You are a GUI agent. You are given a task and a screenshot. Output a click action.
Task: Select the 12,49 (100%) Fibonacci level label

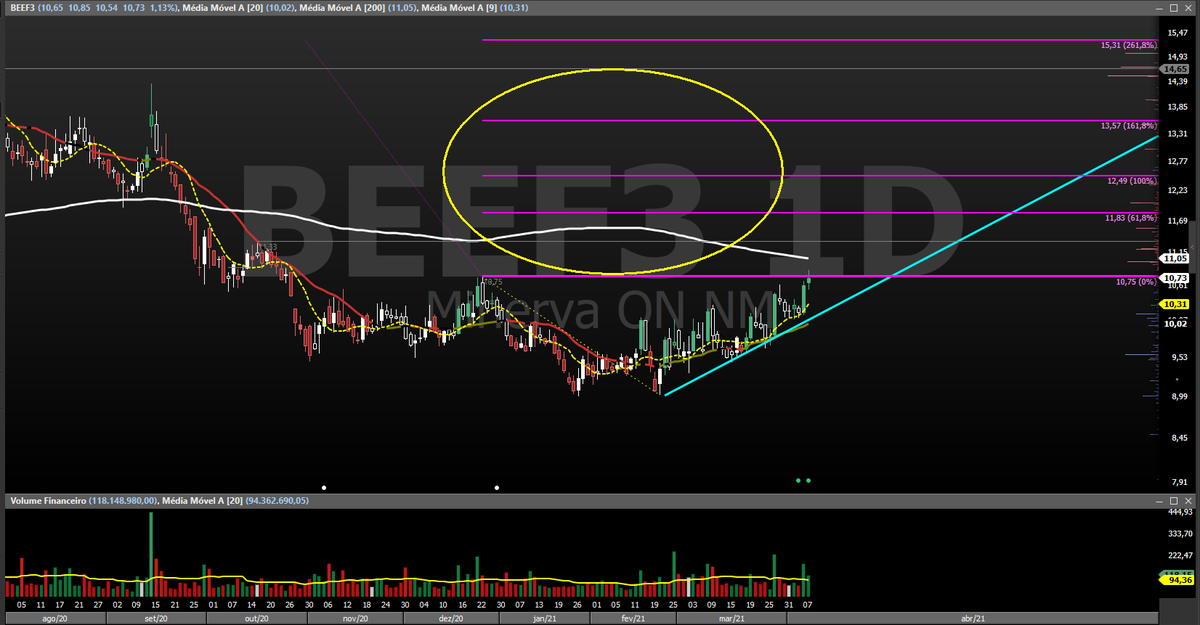coord(1132,181)
